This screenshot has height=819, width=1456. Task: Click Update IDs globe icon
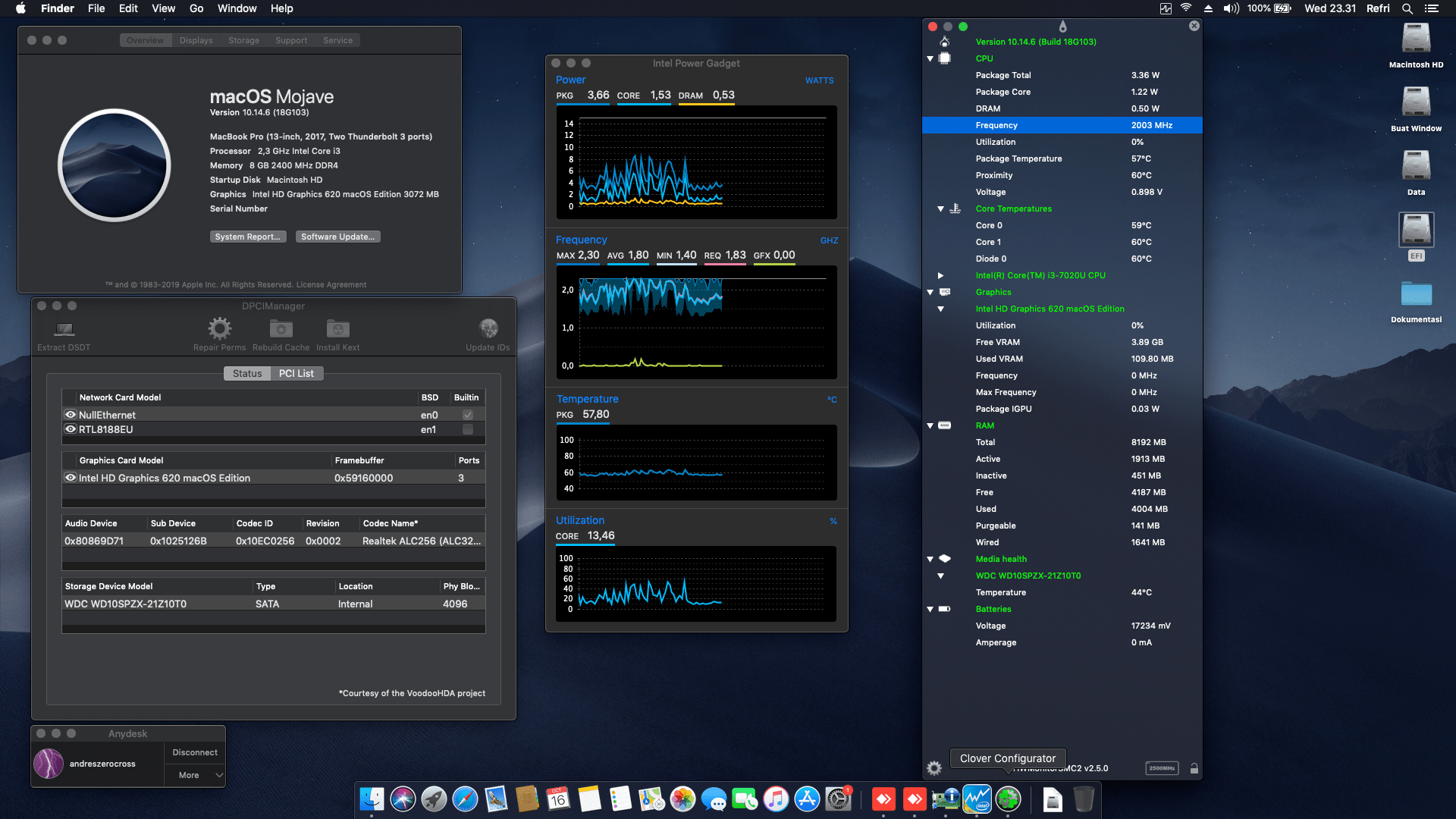488,328
